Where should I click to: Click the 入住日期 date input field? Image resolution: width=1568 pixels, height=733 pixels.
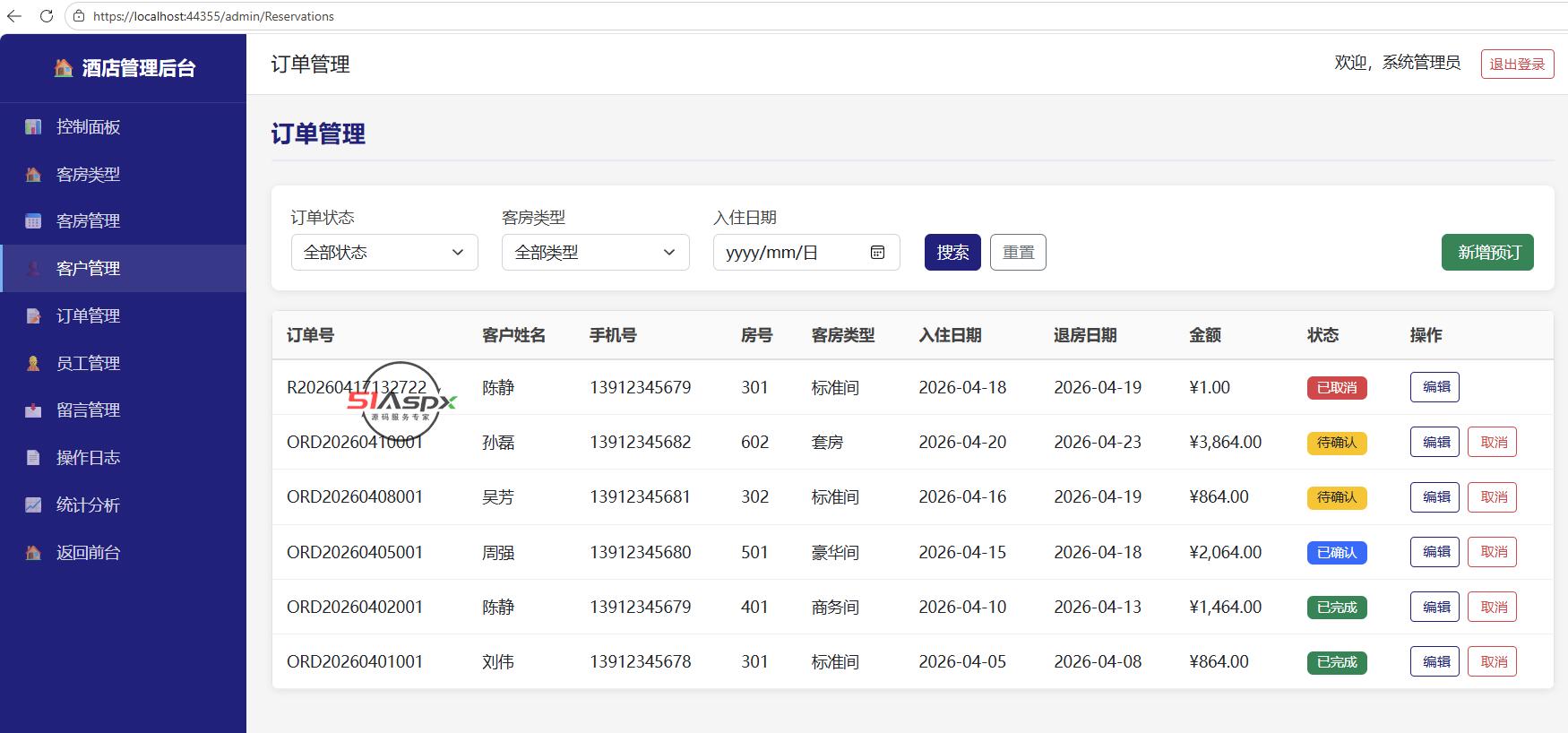[806, 253]
